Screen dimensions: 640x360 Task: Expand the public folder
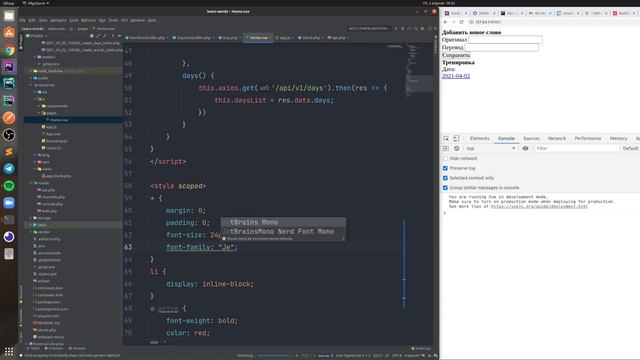[30, 78]
